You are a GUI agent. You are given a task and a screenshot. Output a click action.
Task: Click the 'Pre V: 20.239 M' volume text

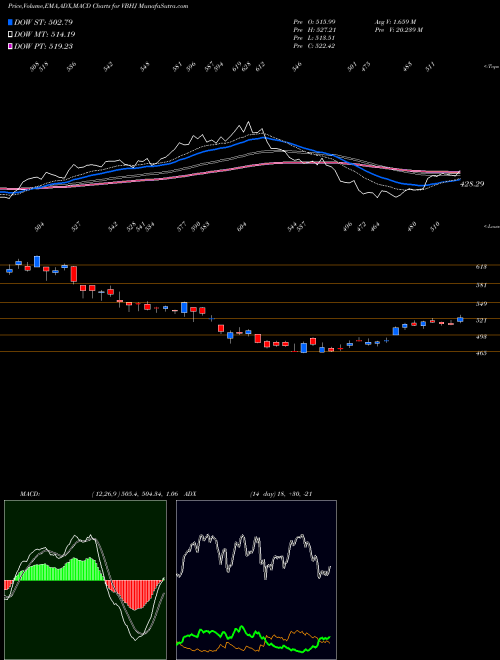[398, 30]
